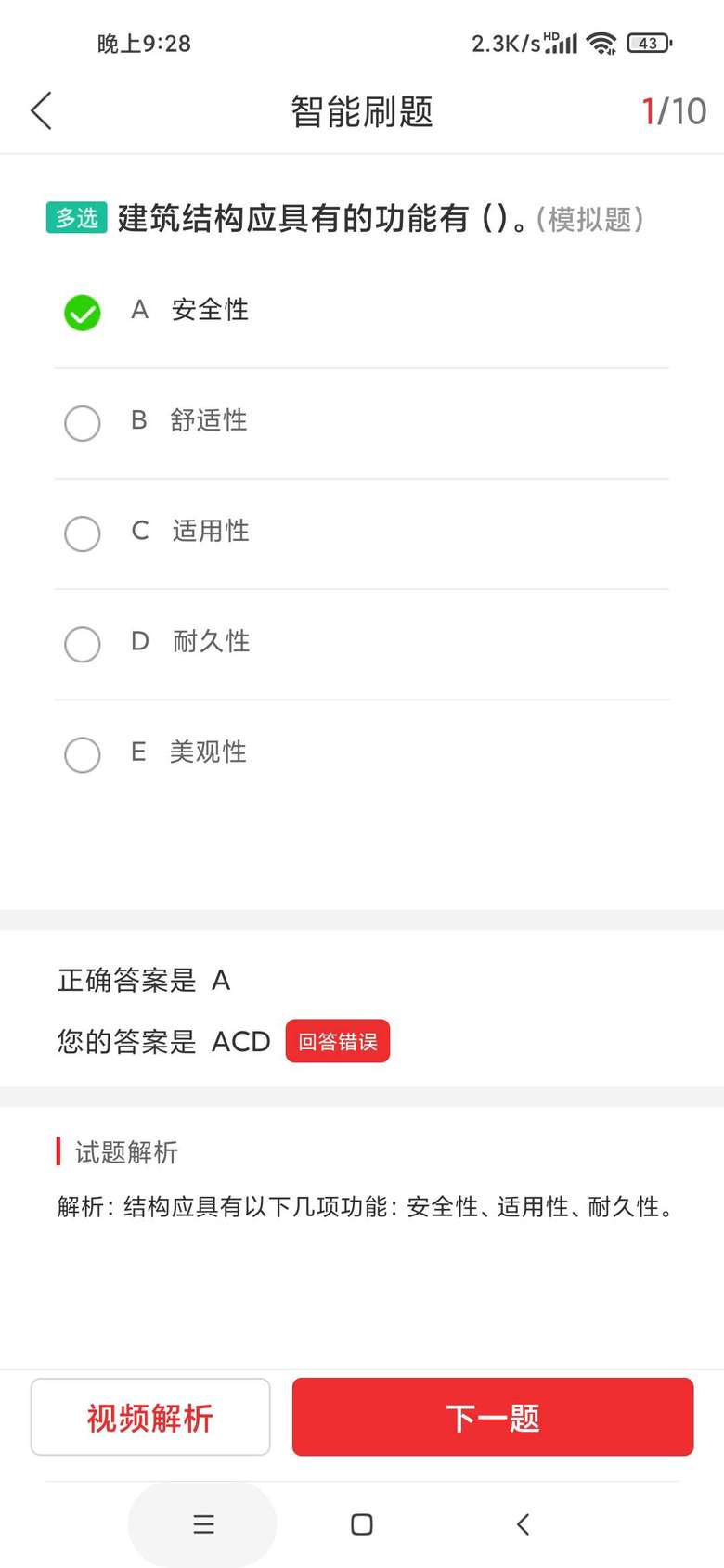Uncheck the green checkmark for option A
This screenshot has height=1568, width=724.
[x=83, y=313]
